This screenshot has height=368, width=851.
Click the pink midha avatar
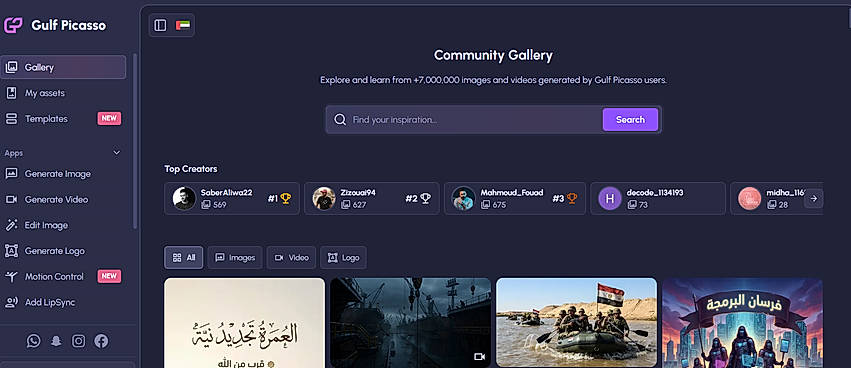pyautogui.click(x=750, y=199)
